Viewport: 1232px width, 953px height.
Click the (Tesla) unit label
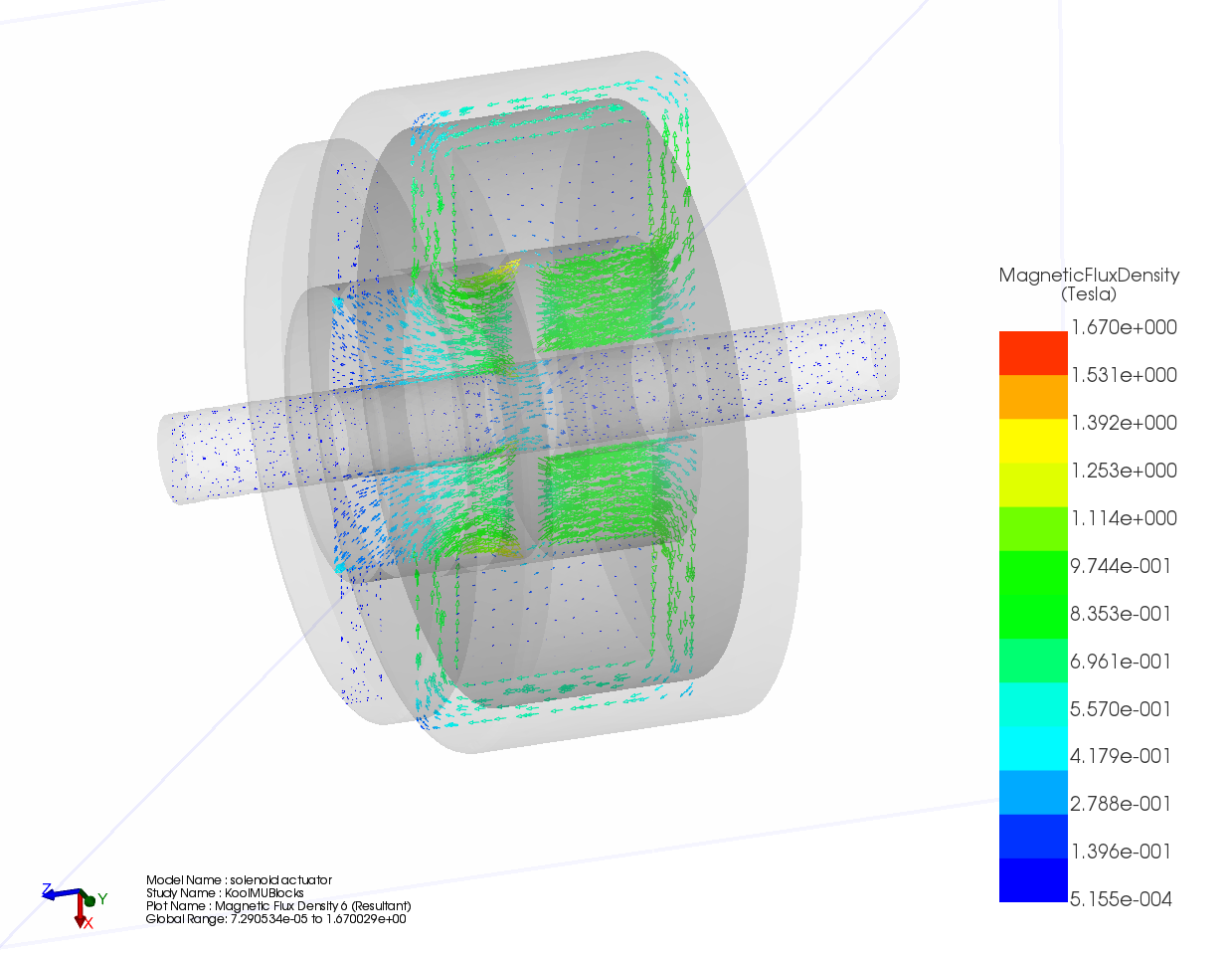(x=1089, y=294)
